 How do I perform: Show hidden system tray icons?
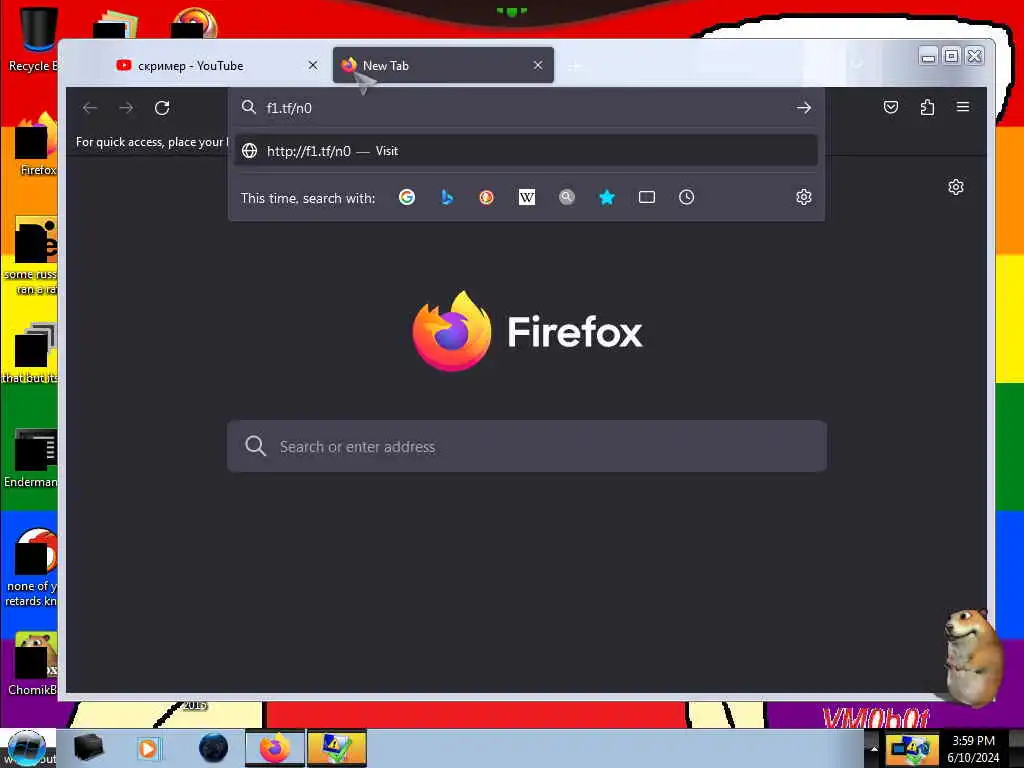(x=874, y=749)
